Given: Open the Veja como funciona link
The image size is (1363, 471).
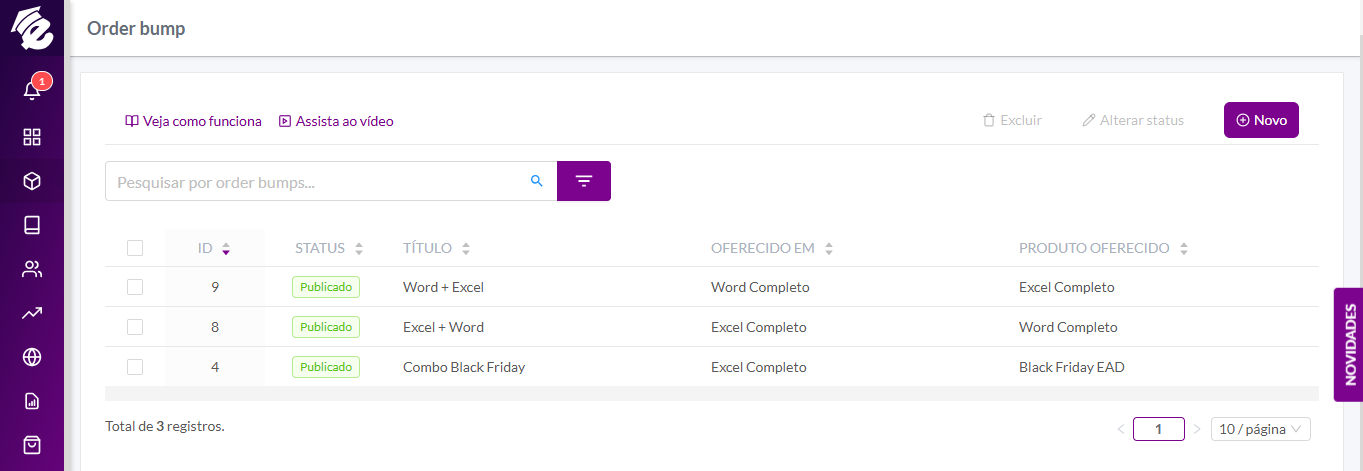Looking at the screenshot, I should (x=193, y=121).
